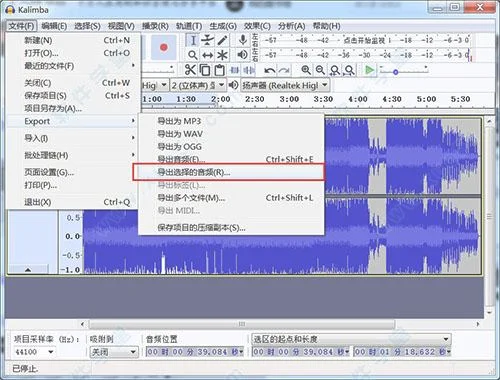Click the Undo arrow icon
Viewport: 500px width, 380px height.
click(269, 70)
